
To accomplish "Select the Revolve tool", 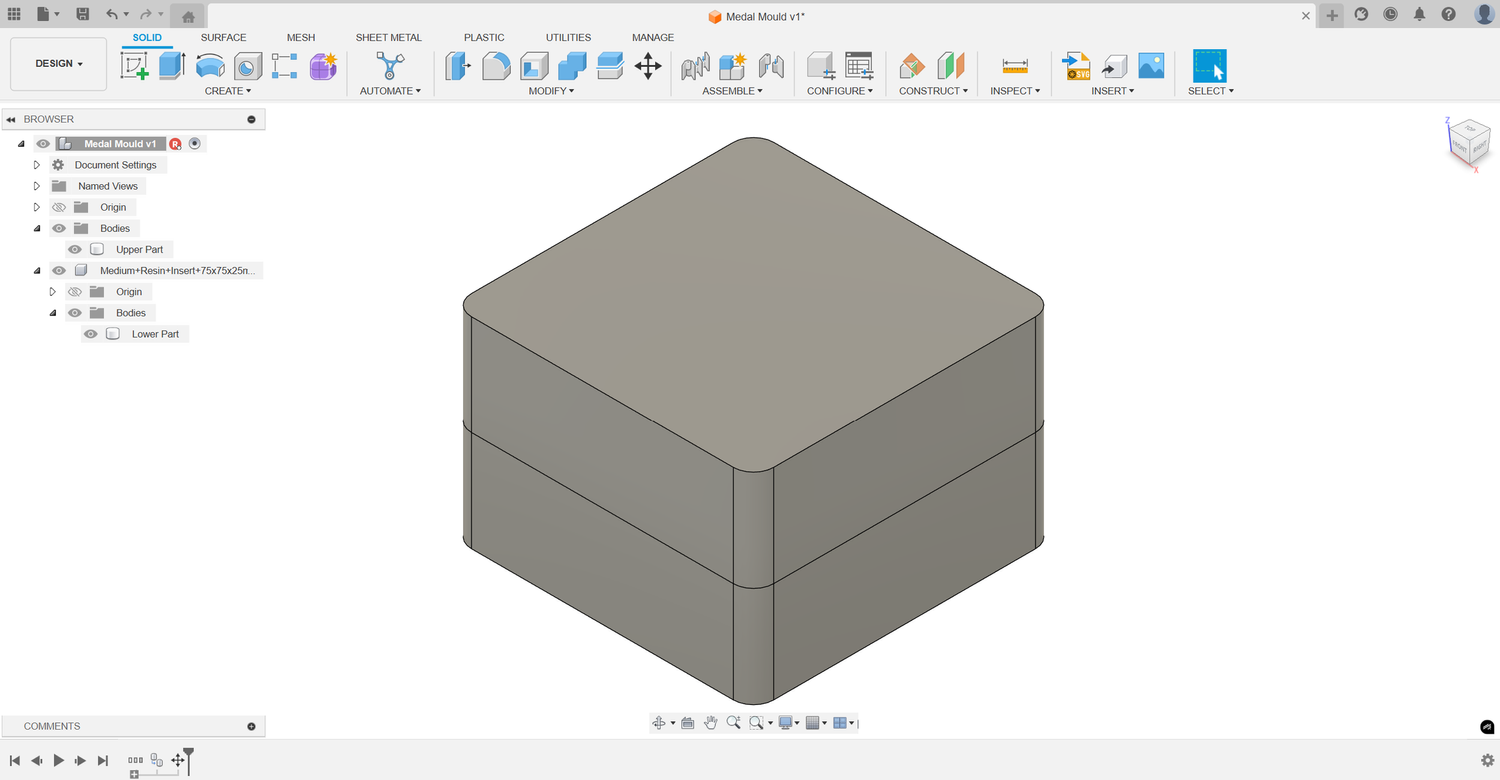I will pyautogui.click(x=210, y=66).
